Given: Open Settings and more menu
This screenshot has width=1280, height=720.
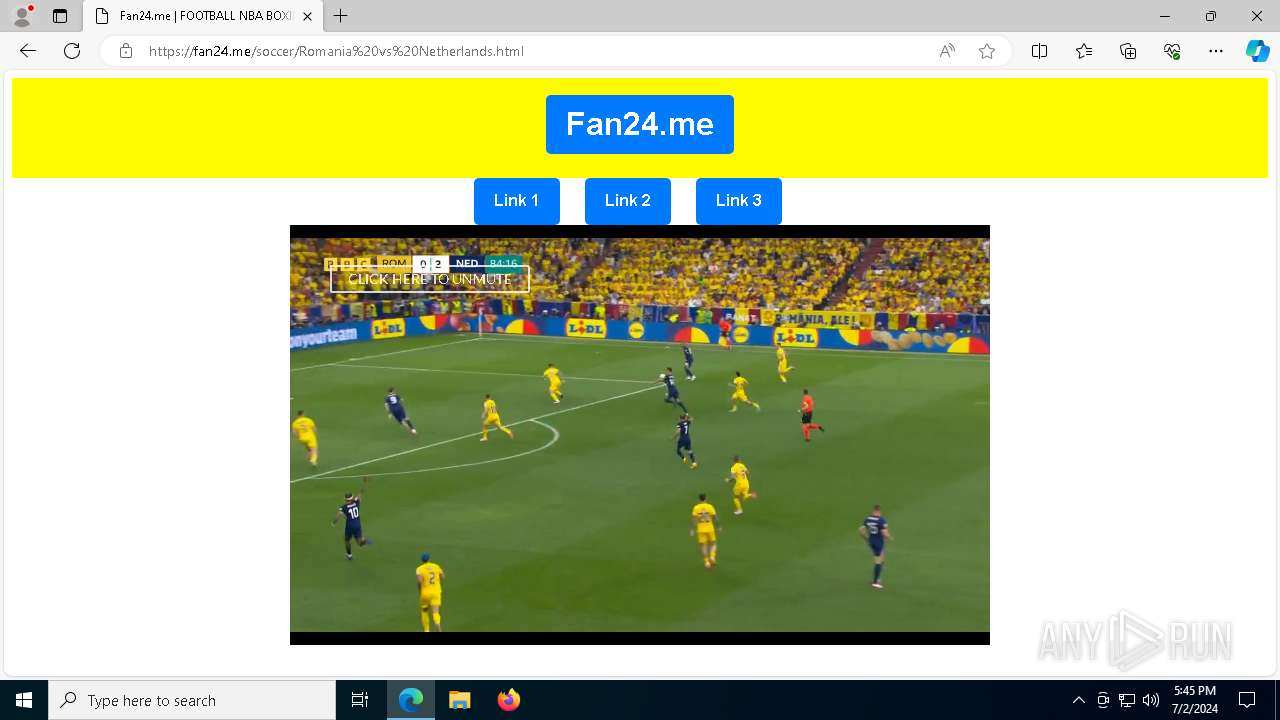Looking at the screenshot, I should [1216, 51].
